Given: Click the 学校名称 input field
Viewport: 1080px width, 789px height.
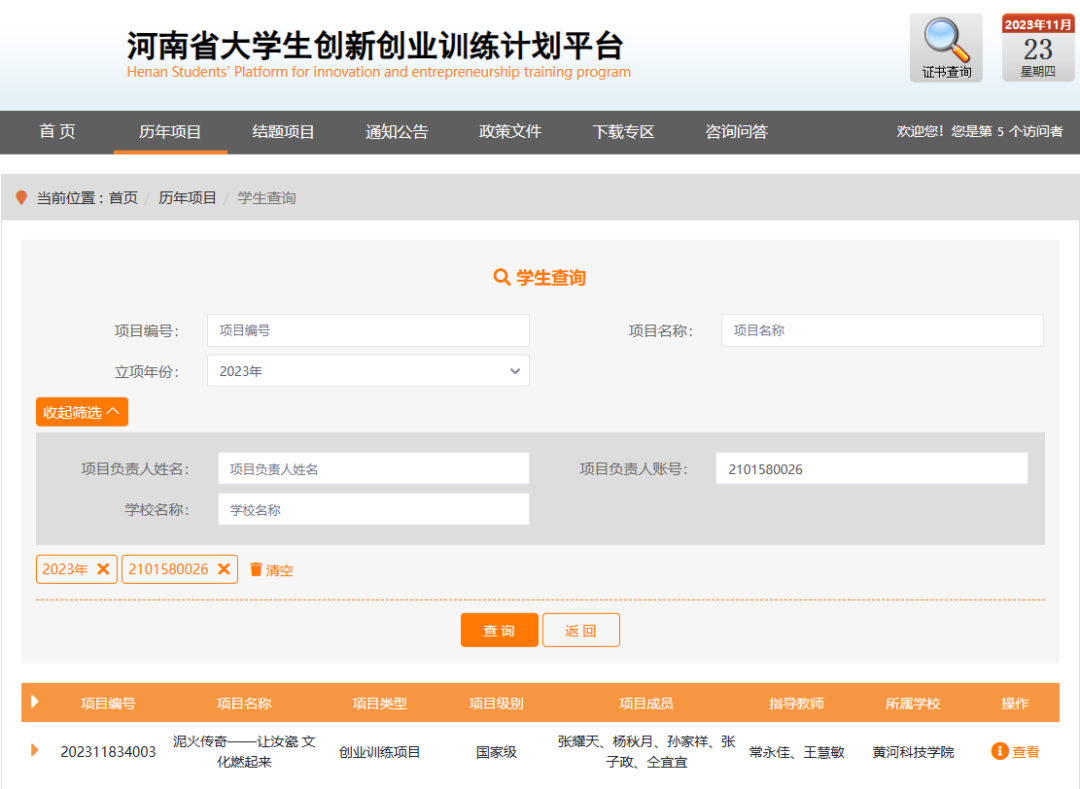Looking at the screenshot, I should pos(373,509).
